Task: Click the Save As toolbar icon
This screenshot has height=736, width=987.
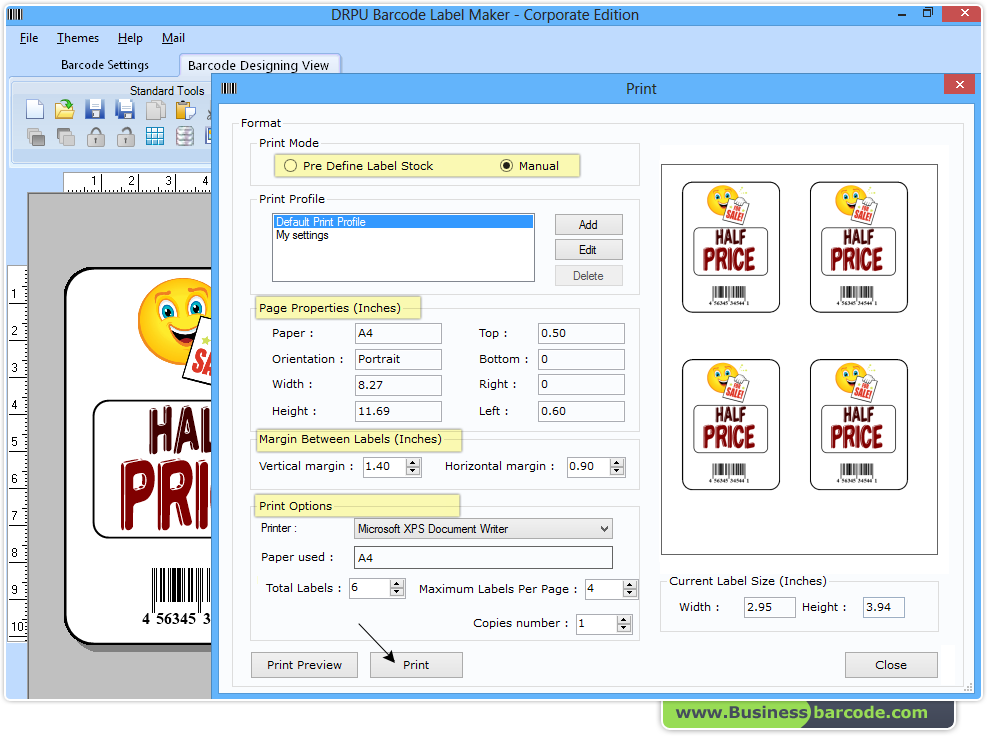Action: click(124, 109)
